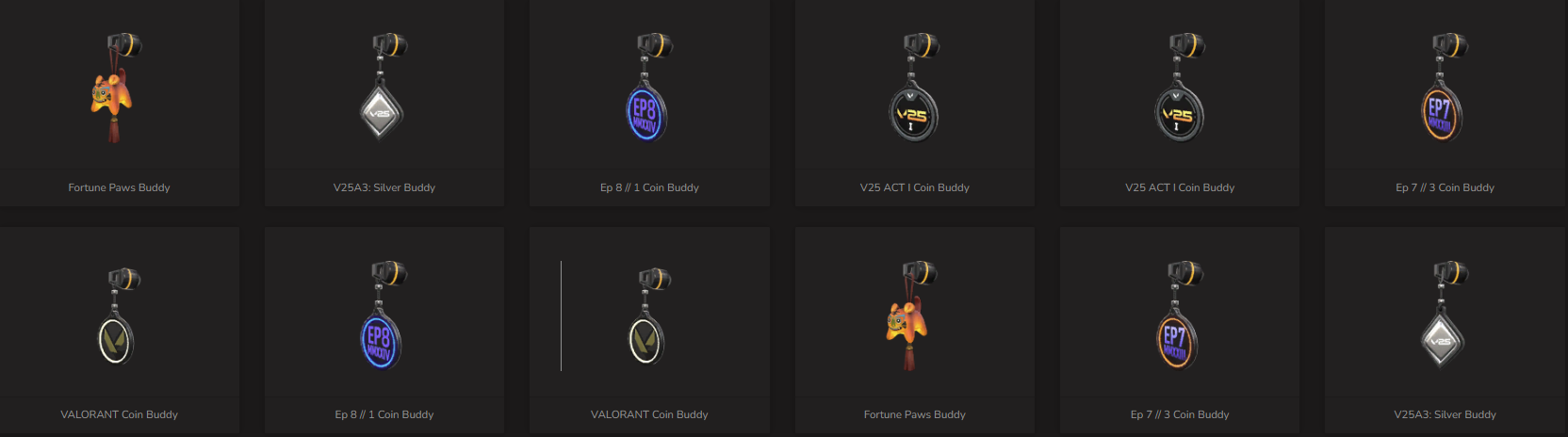Click the VALORANT logo coin image beneath top-row Fortune Paws
1568x437 pixels.
point(119,316)
